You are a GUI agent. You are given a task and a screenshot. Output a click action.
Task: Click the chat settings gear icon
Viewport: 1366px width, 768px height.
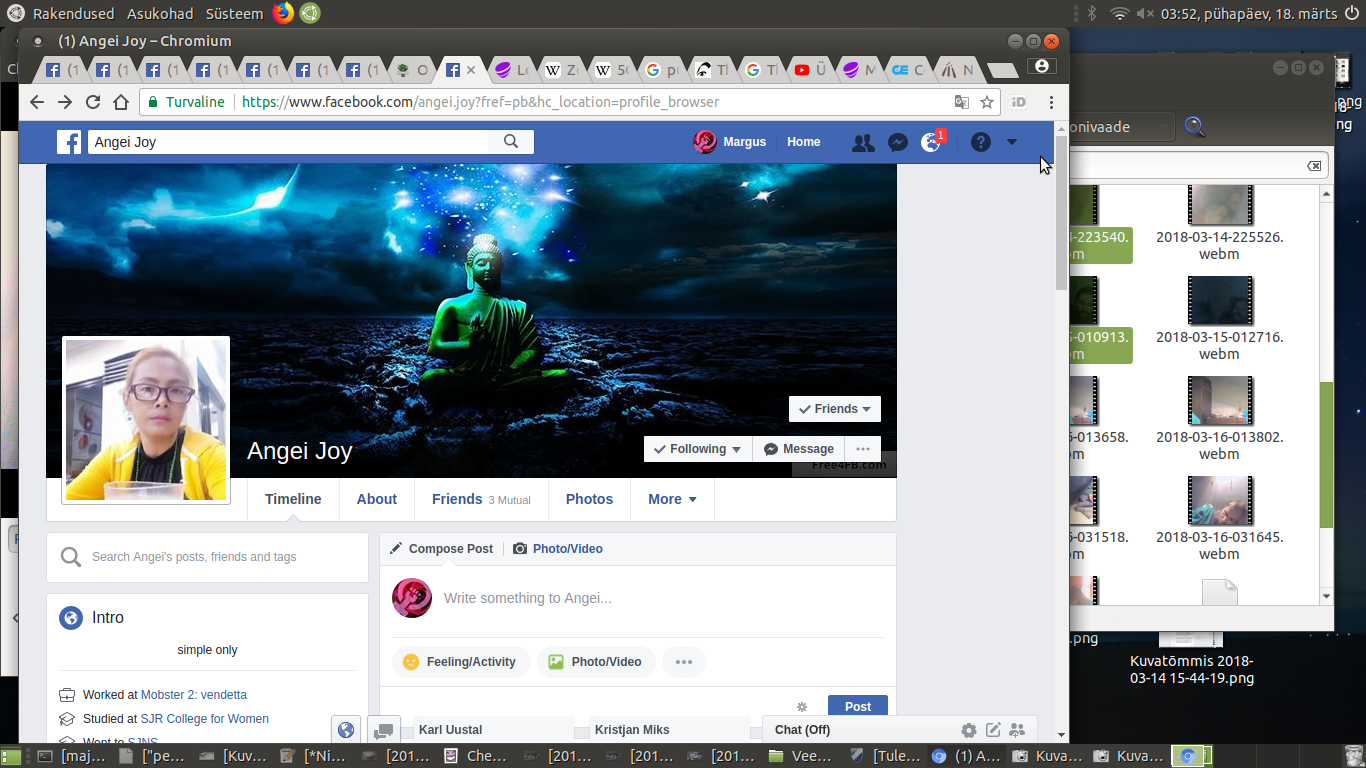pos(968,730)
